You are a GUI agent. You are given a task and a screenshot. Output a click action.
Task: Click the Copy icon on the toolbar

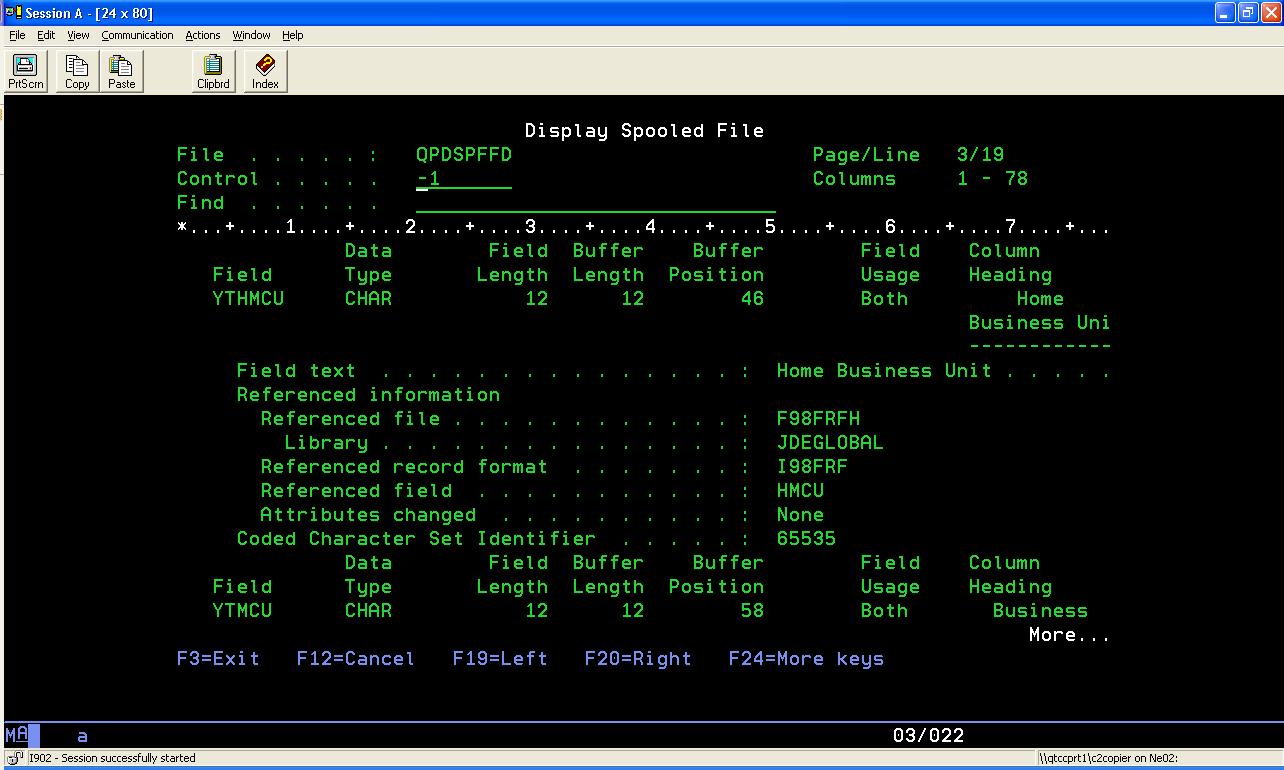point(76,70)
